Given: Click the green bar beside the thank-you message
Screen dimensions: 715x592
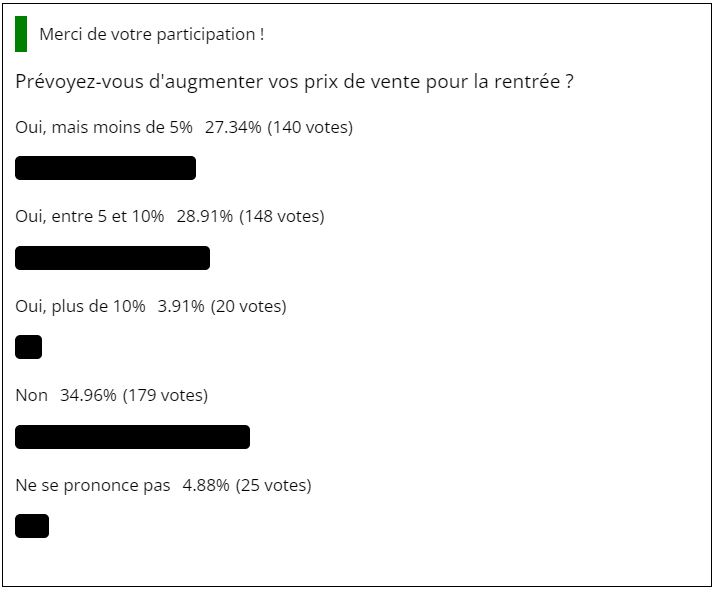Looking at the screenshot, I should pos(21,34).
